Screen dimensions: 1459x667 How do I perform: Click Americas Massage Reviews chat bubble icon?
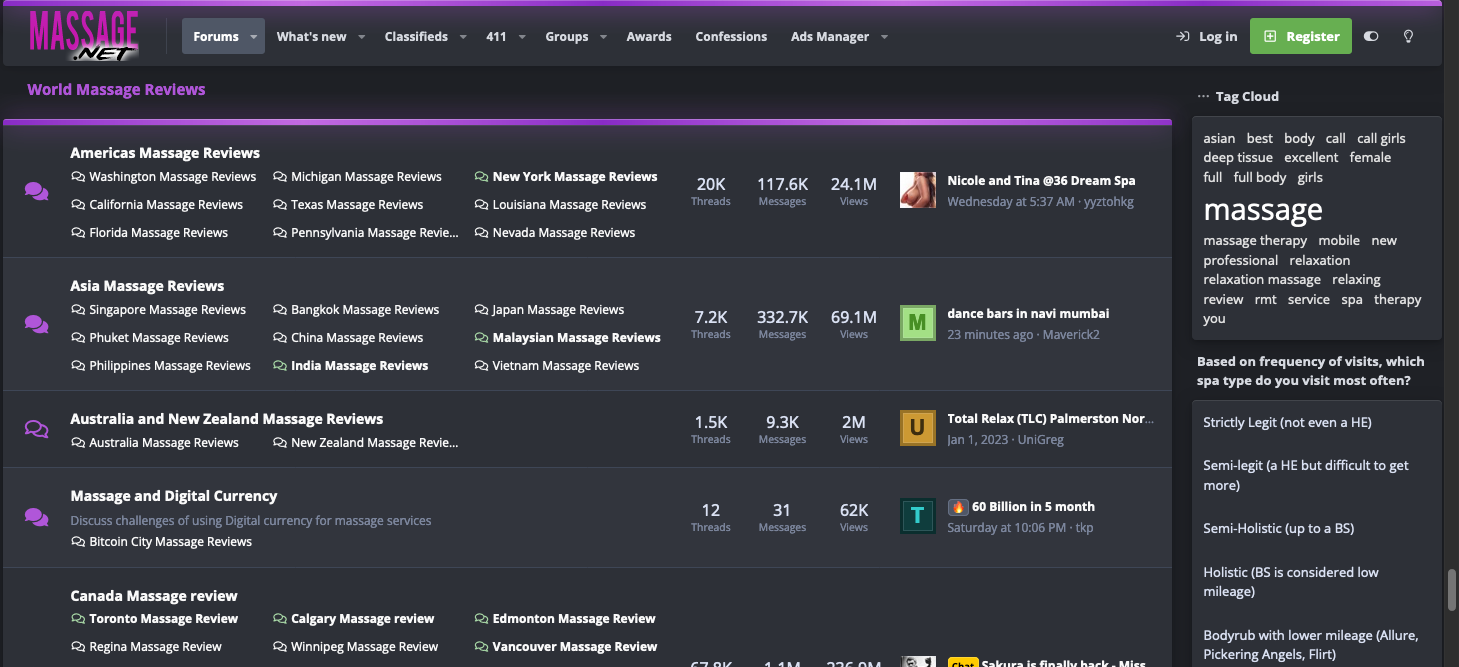click(x=37, y=191)
